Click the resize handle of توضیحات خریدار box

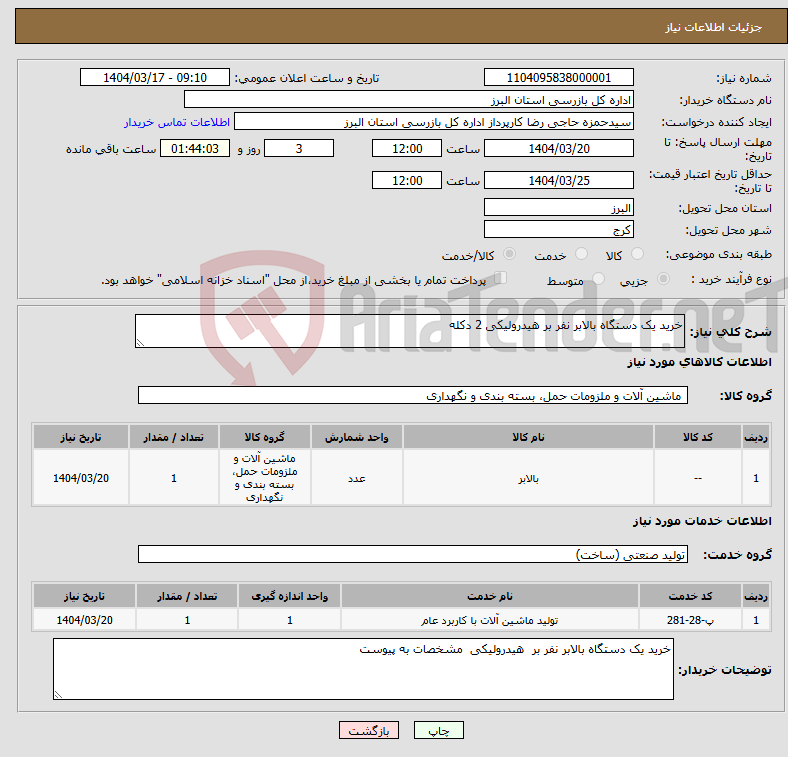[x=58, y=694]
